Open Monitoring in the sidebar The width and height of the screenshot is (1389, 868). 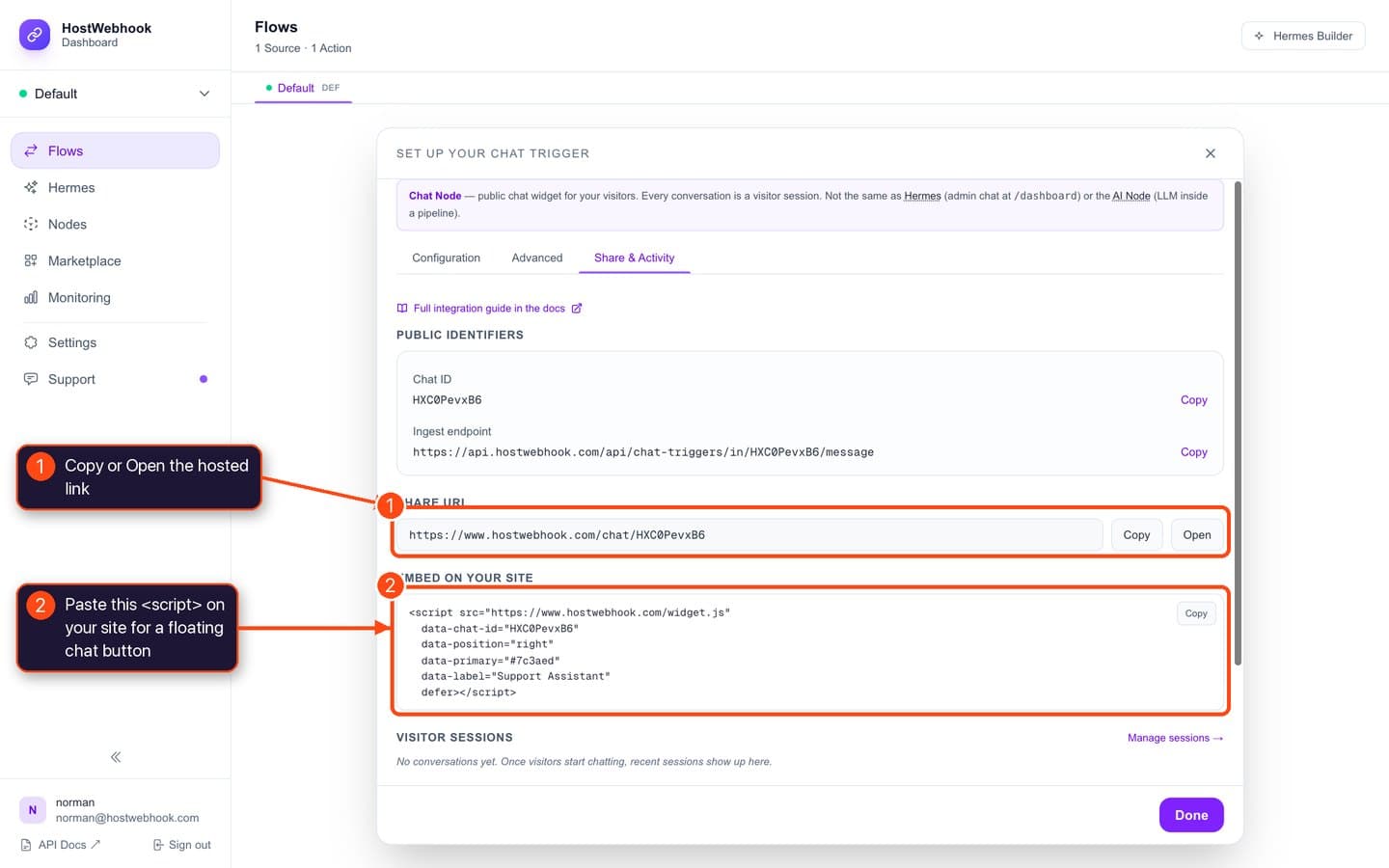point(115,297)
